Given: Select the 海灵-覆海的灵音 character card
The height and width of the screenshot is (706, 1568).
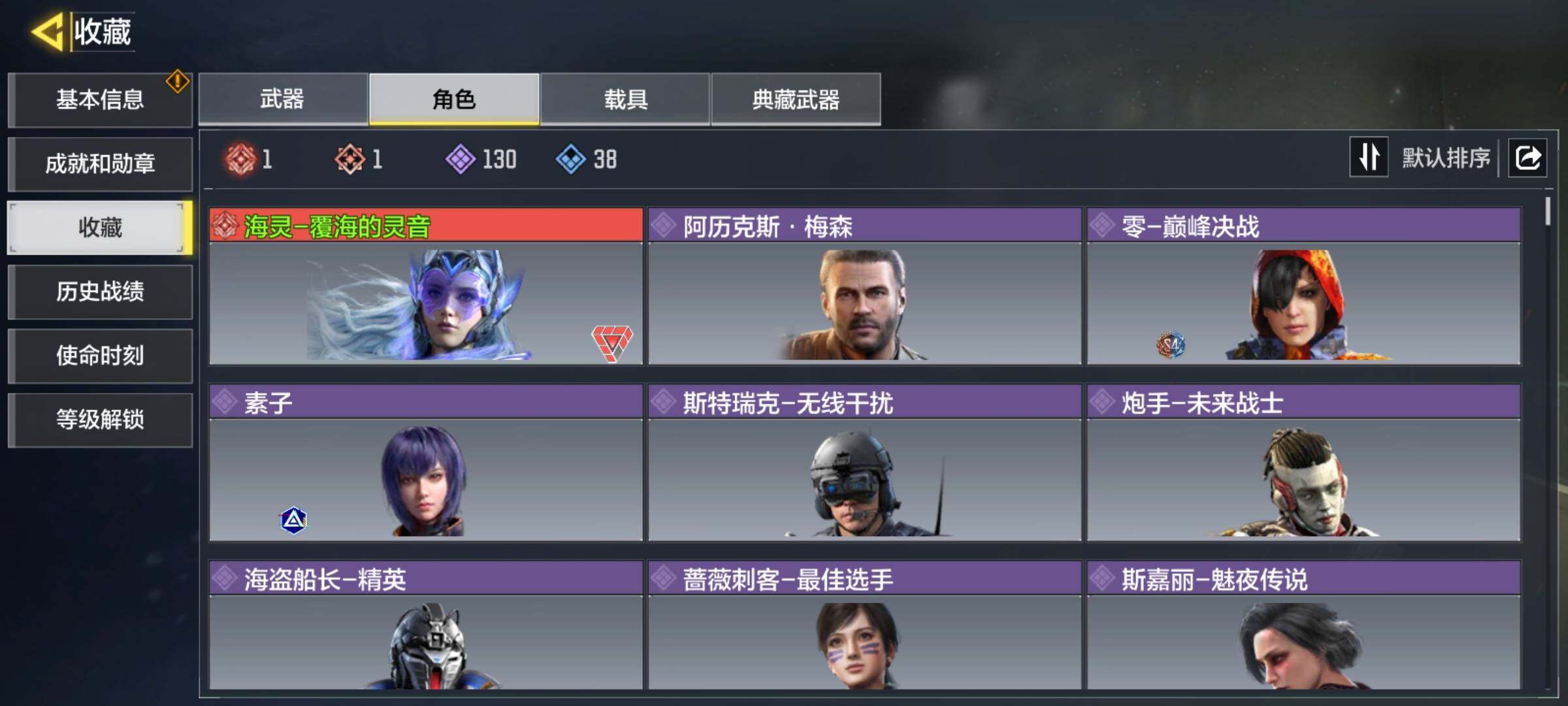Looking at the screenshot, I should click(x=426, y=286).
